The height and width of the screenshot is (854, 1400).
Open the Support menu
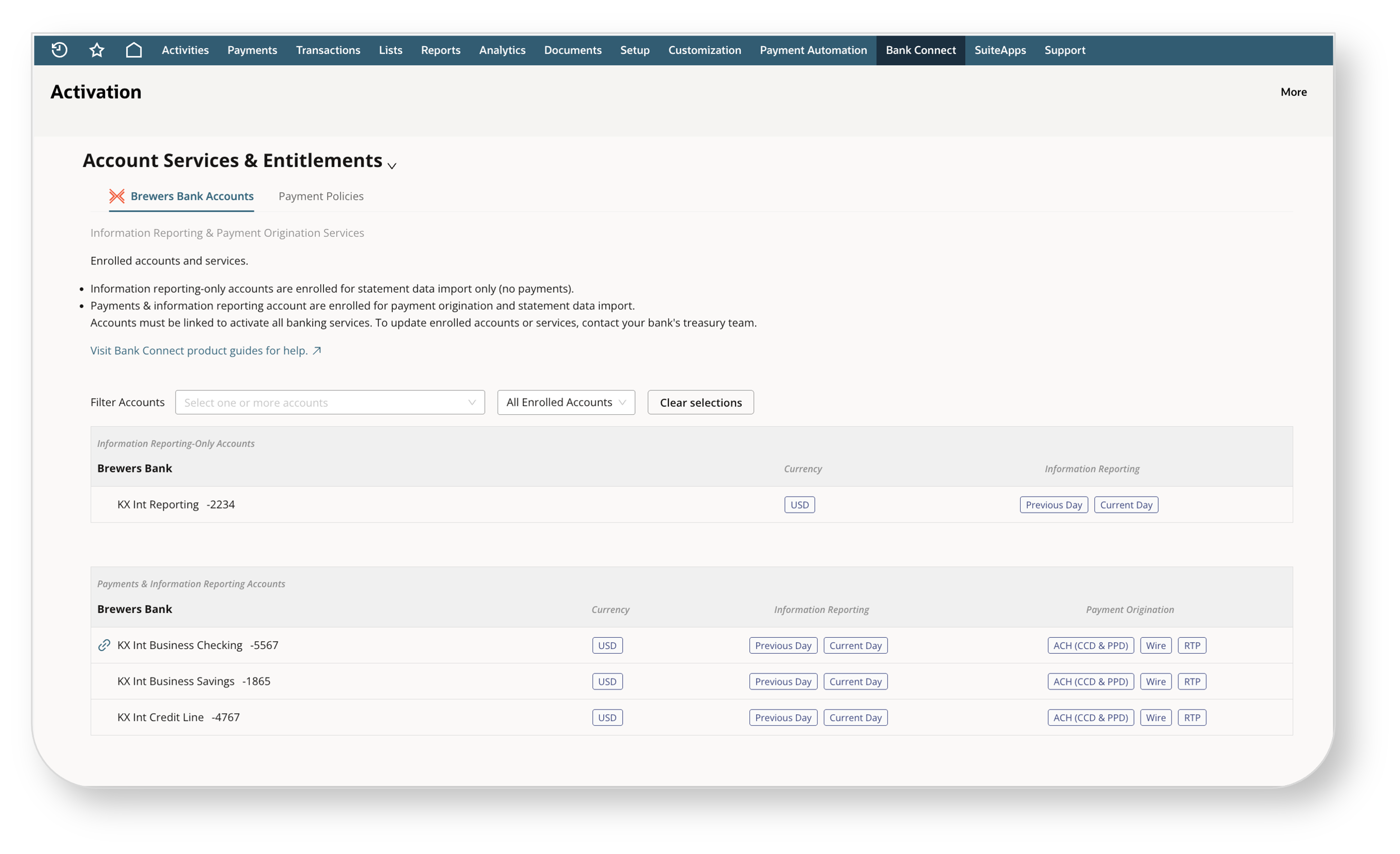point(1065,50)
